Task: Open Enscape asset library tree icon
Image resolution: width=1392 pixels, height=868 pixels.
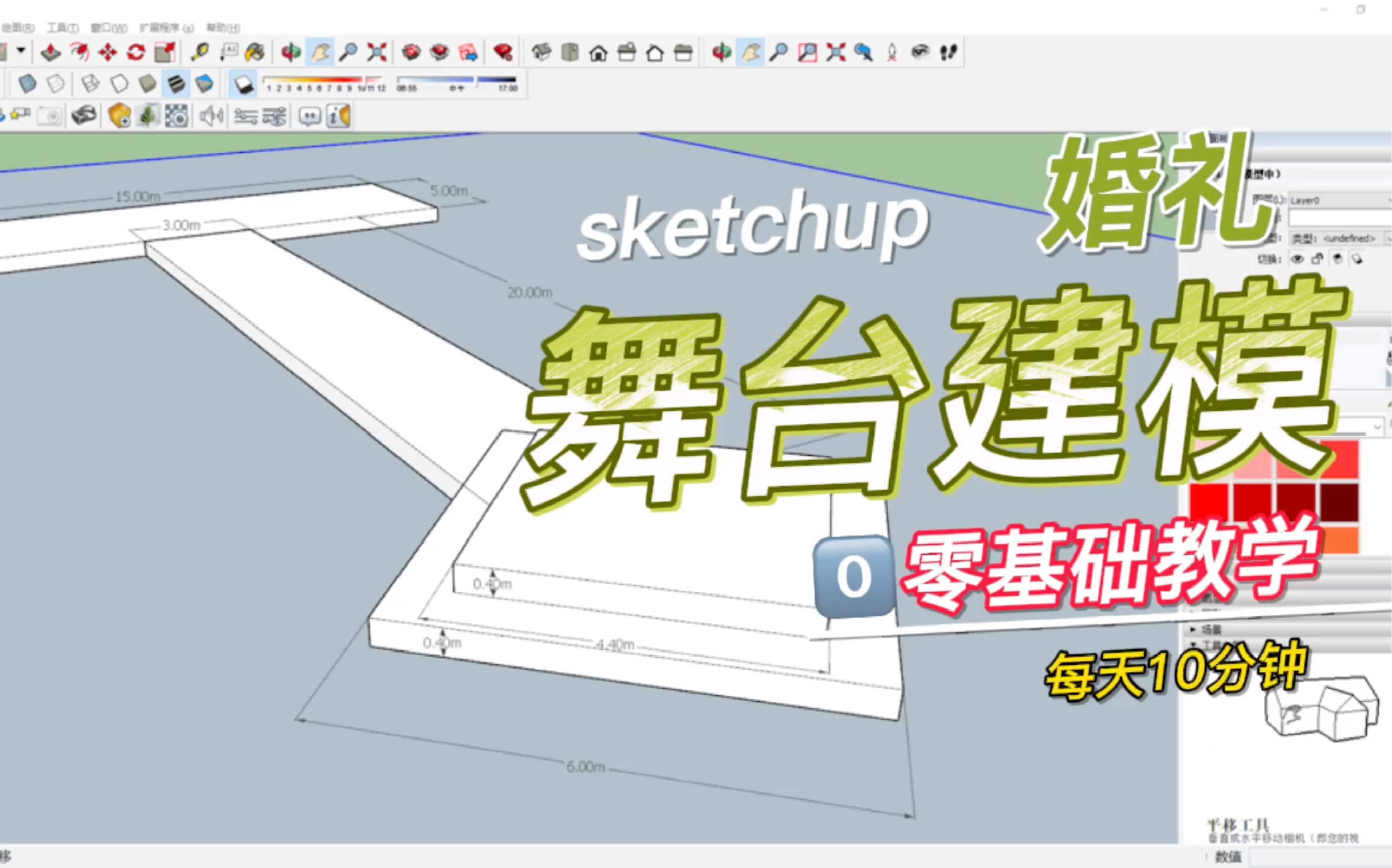Action: click(148, 116)
